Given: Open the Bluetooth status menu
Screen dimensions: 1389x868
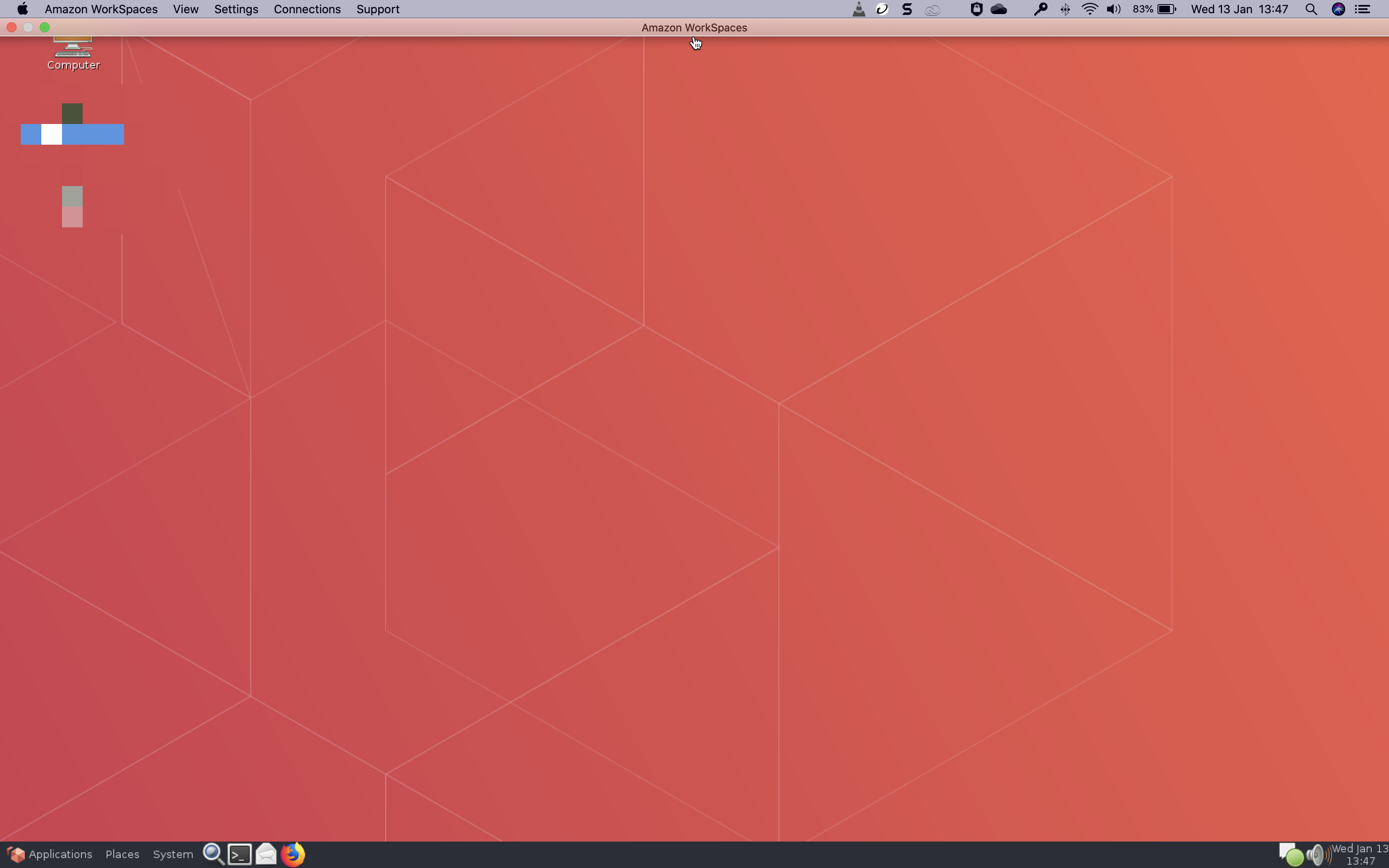Looking at the screenshot, I should click(1065, 9).
